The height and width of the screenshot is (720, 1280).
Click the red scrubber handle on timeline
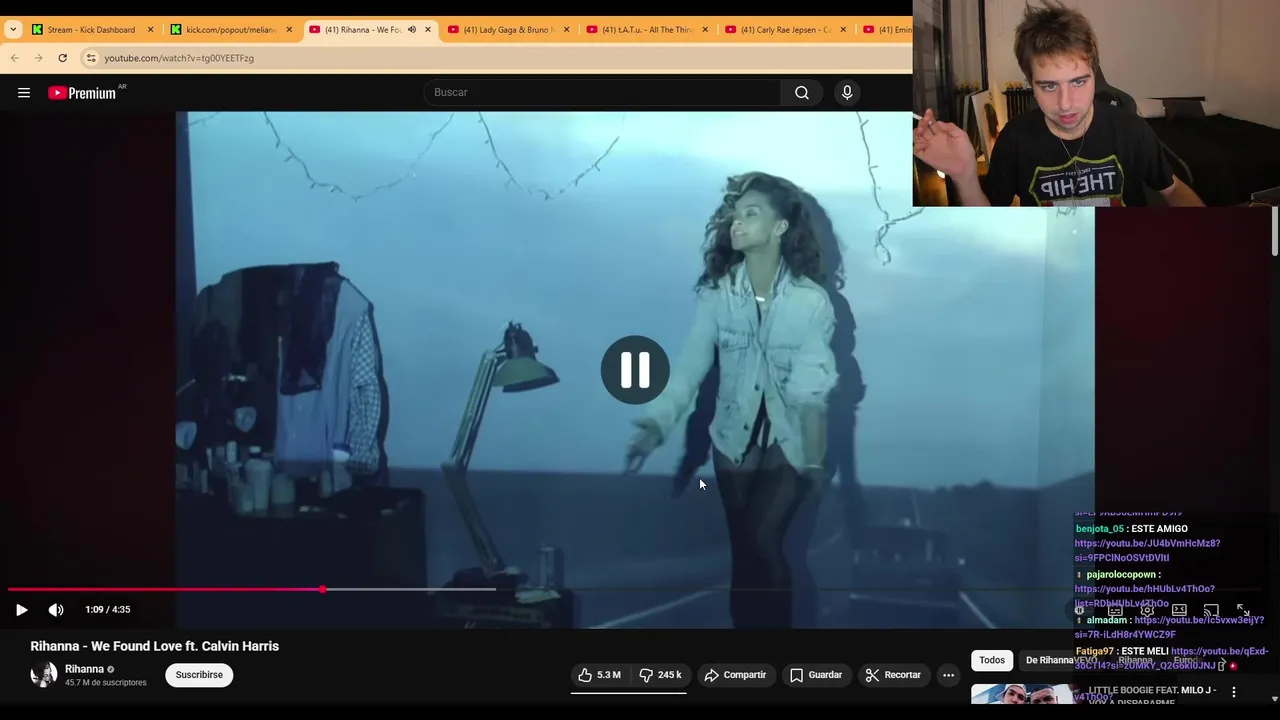pyautogui.click(x=323, y=589)
